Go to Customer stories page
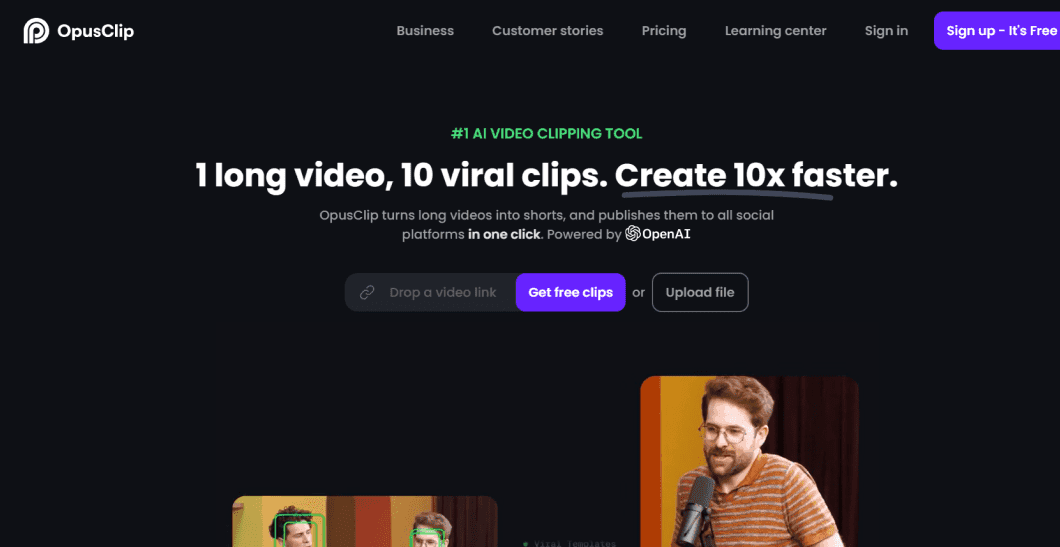This screenshot has height=547, width=1060. (x=548, y=31)
